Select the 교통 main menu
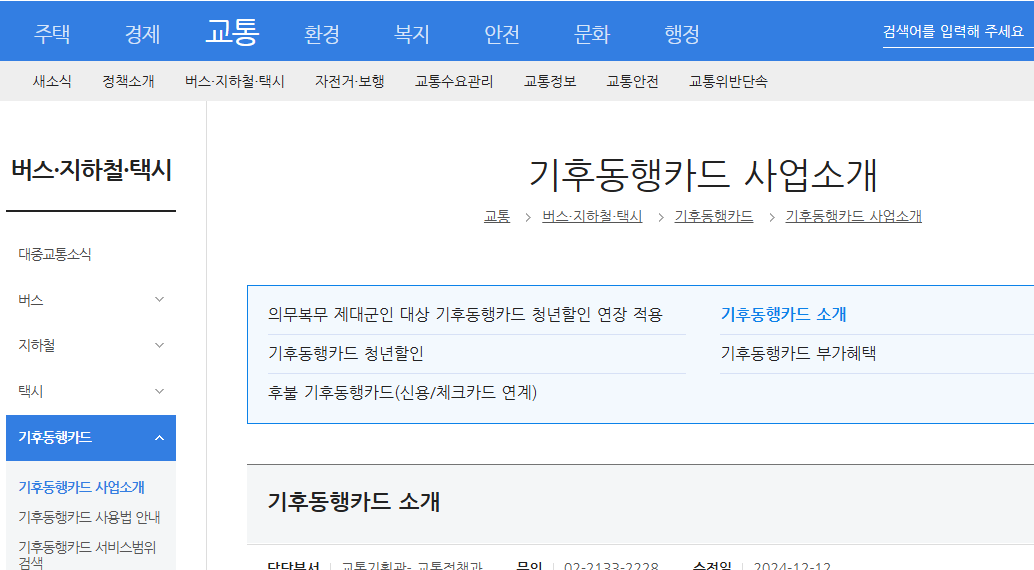 click(x=232, y=31)
